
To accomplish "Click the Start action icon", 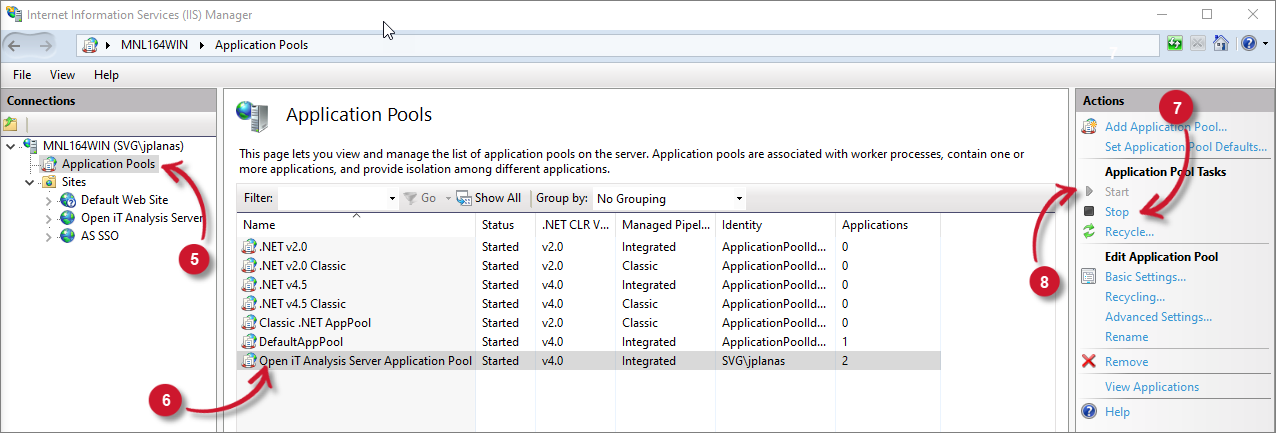I will click(x=1089, y=191).
